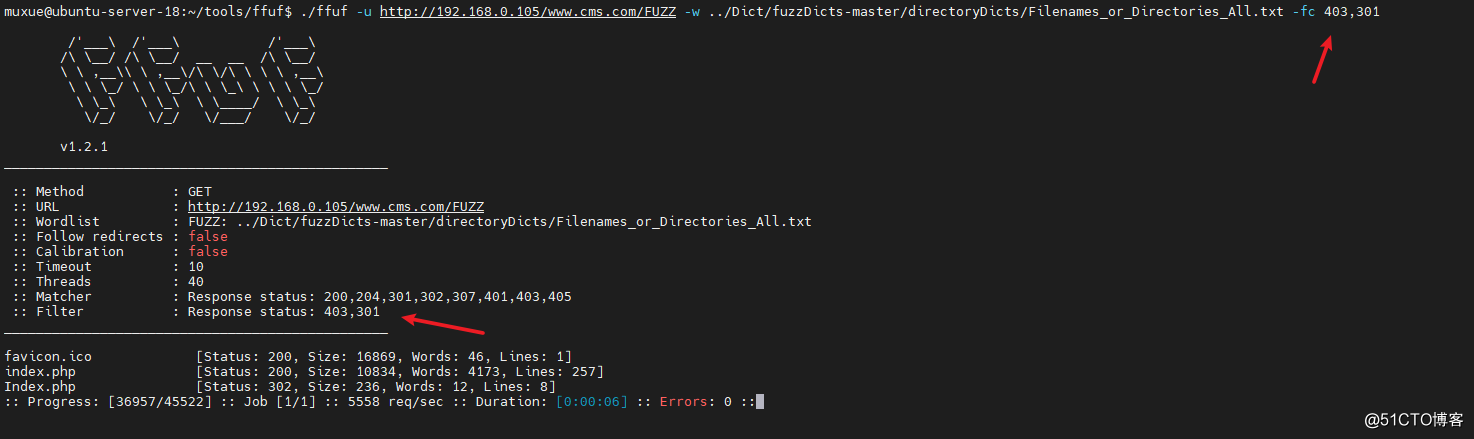Click the URL link in the command line
1474x439 pixels.
(528, 11)
